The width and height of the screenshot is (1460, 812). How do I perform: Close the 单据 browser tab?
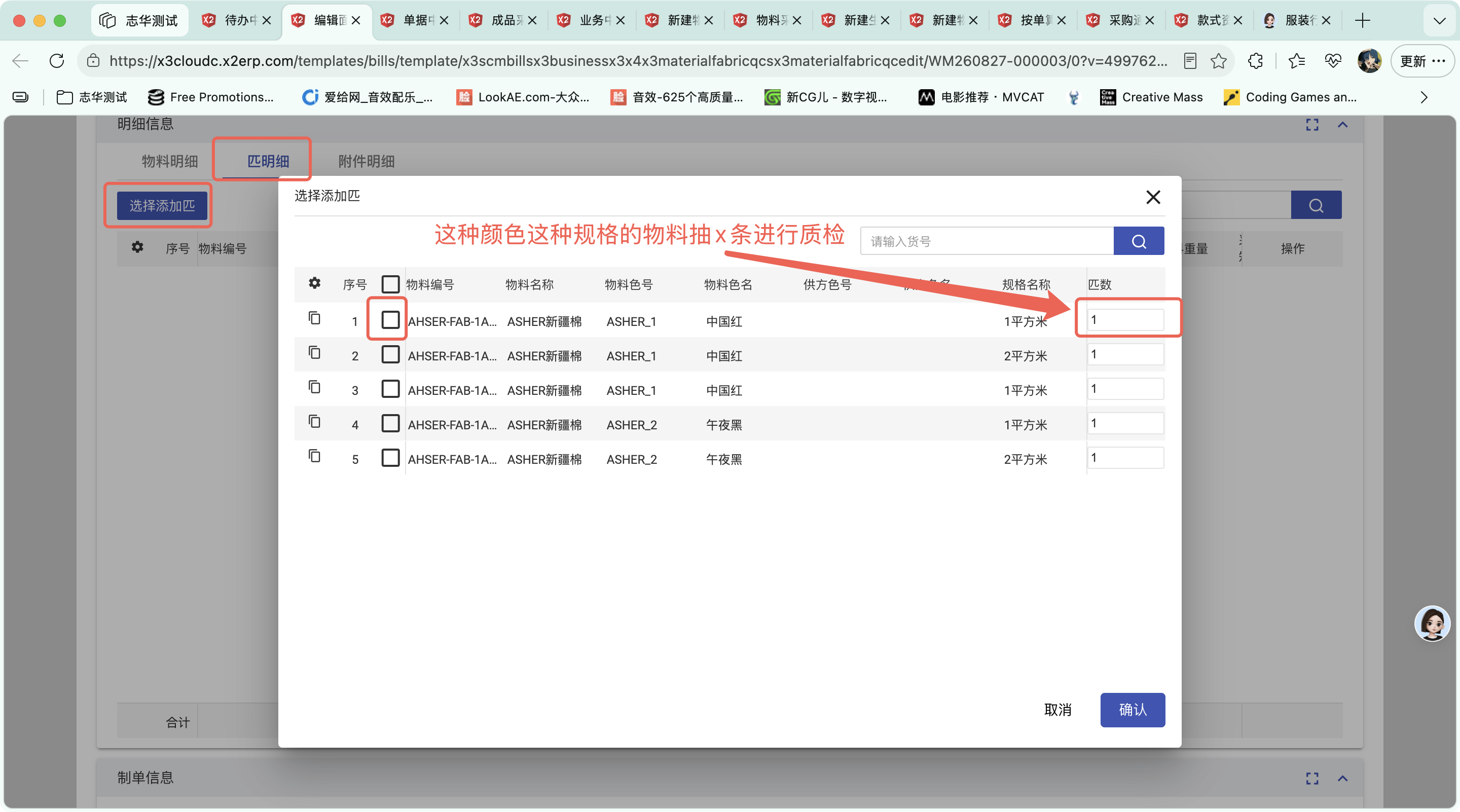pyautogui.click(x=444, y=20)
